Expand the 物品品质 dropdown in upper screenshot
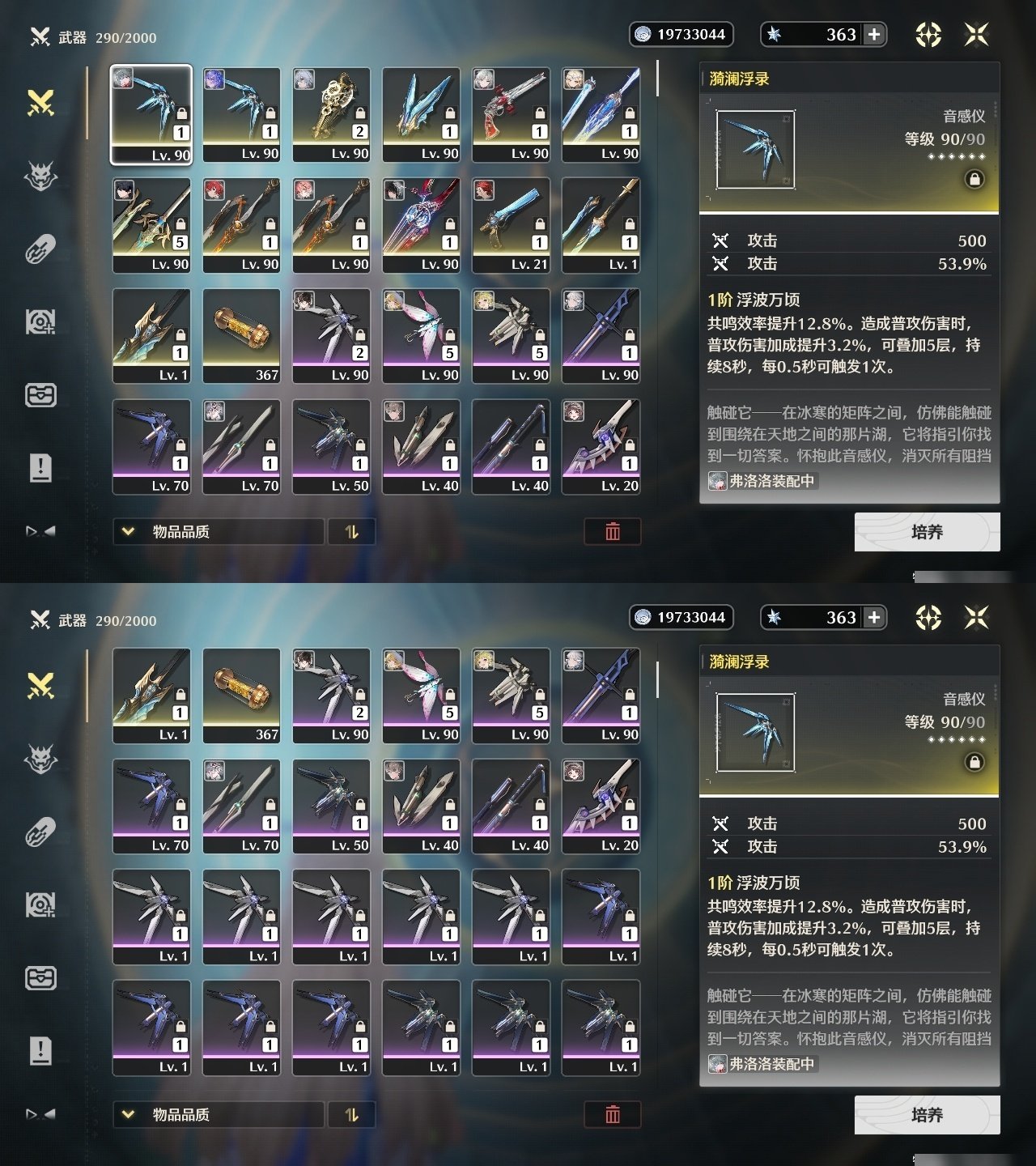The width and height of the screenshot is (1036, 1166). click(x=219, y=532)
